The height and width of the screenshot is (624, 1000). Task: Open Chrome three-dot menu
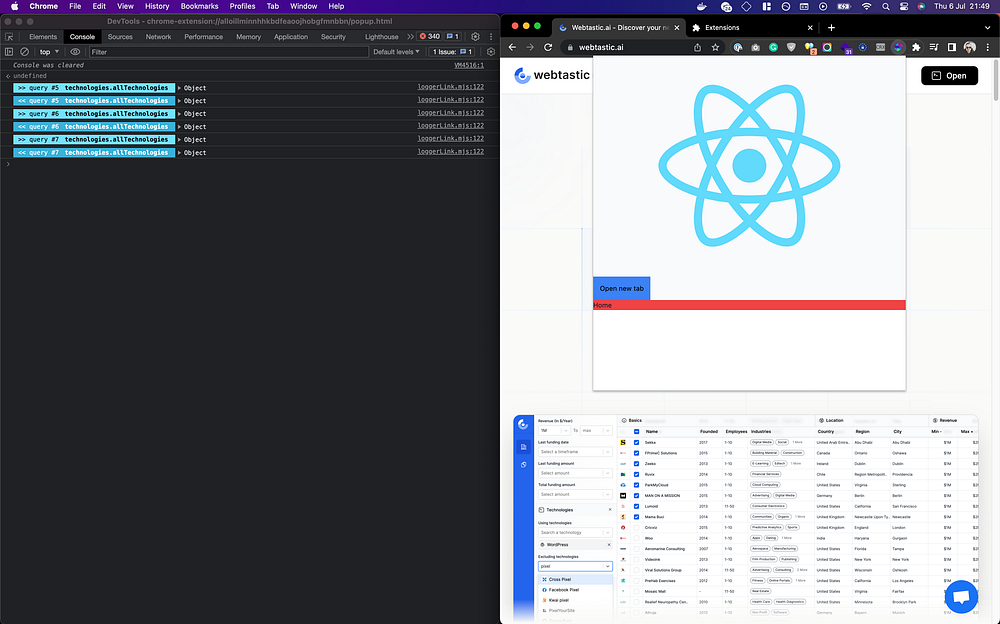coord(988,47)
